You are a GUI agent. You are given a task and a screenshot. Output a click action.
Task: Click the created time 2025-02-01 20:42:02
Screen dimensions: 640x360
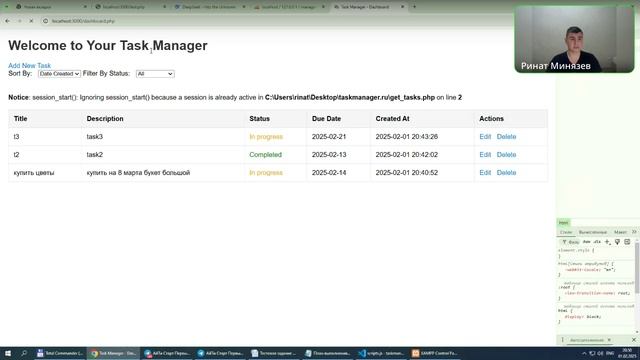(x=407, y=155)
